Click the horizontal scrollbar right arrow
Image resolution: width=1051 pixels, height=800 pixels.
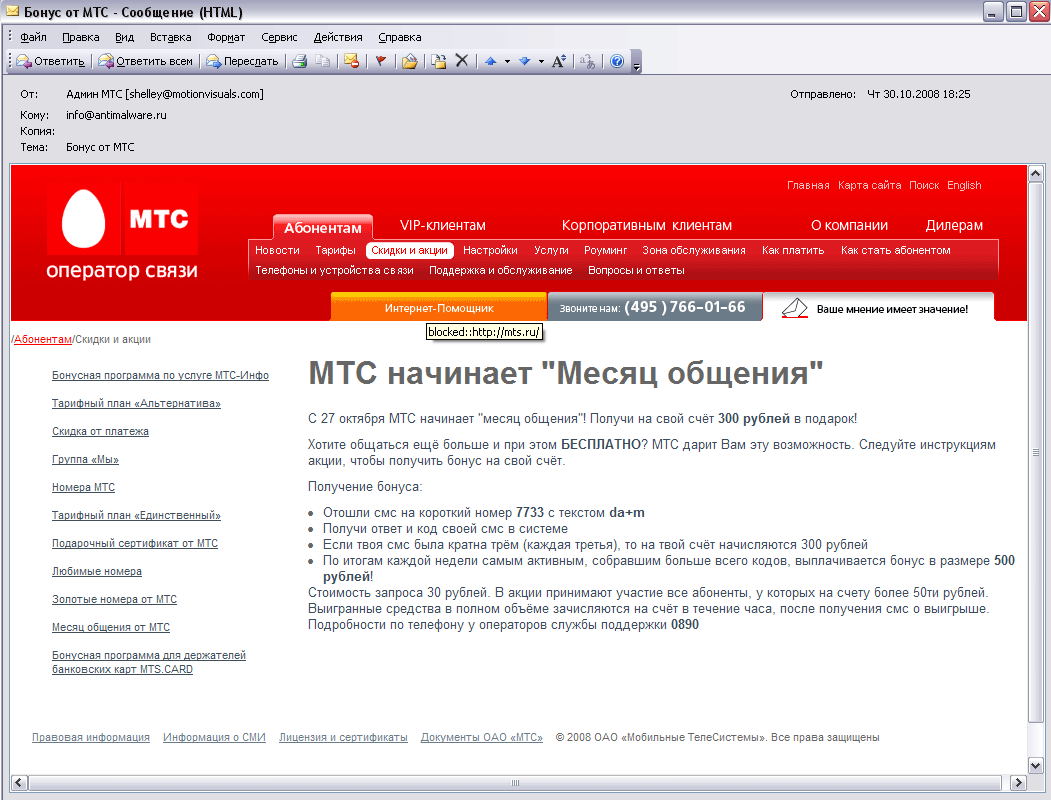1018,782
